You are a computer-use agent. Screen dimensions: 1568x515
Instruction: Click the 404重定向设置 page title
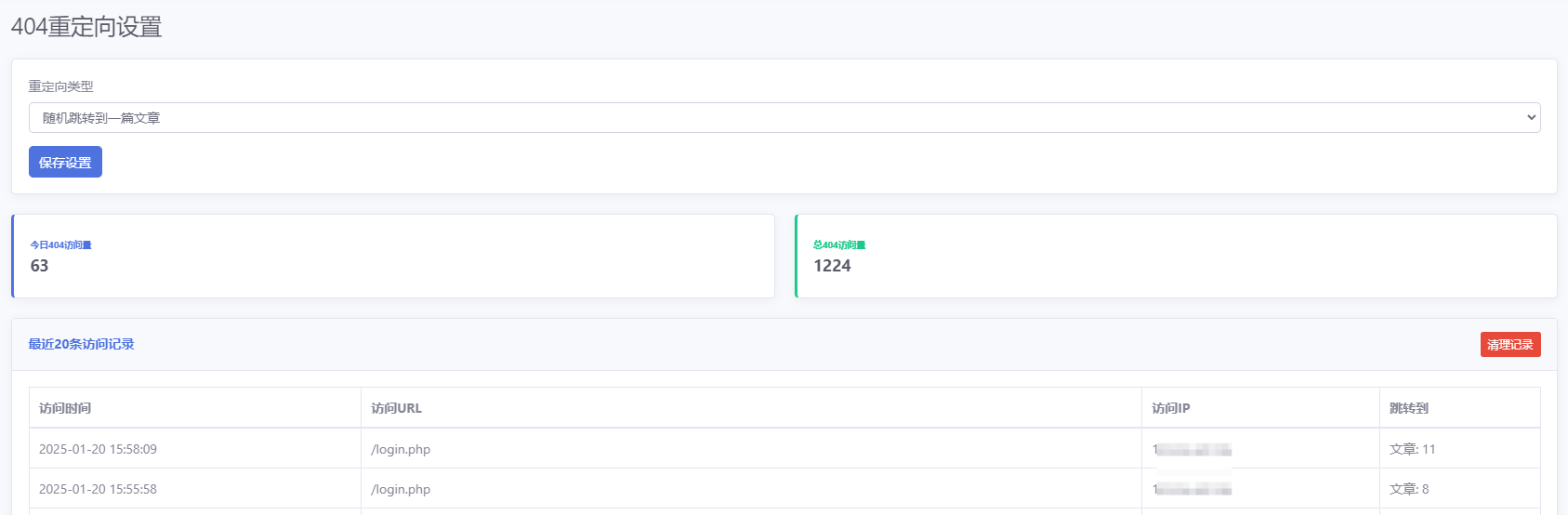86,27
